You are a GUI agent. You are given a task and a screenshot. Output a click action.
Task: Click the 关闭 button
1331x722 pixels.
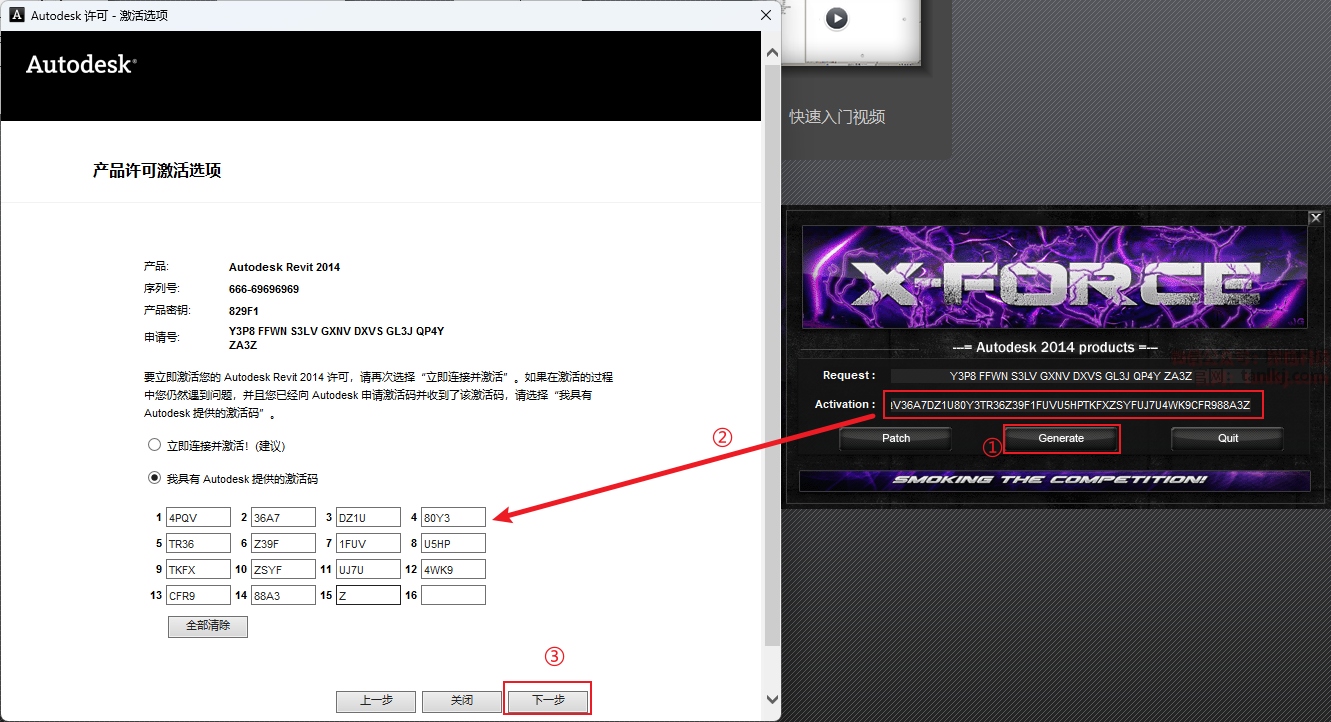[x=462, y=701]
